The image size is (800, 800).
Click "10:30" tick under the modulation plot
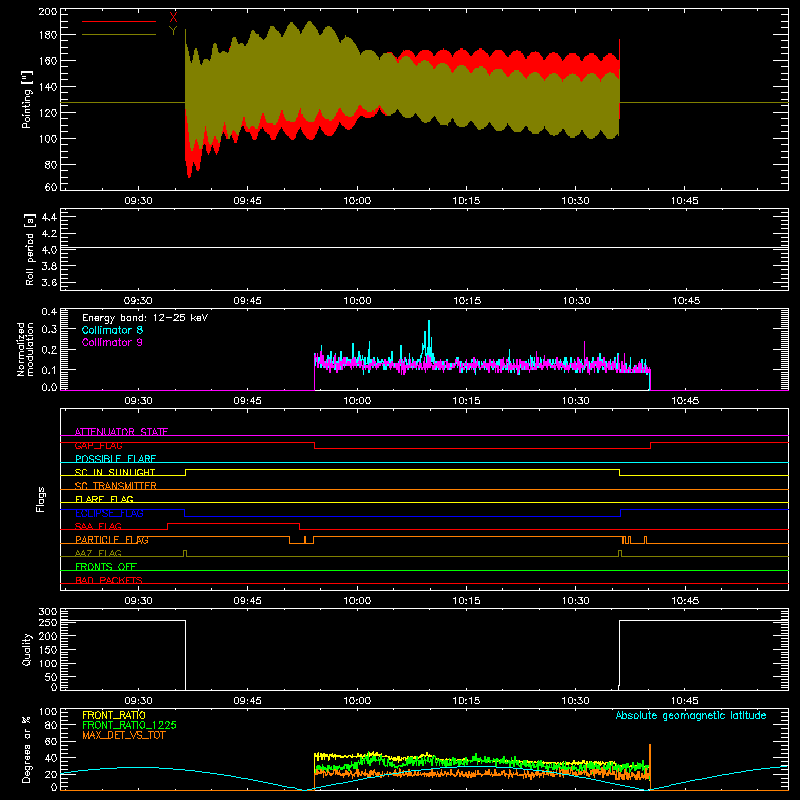(x=576, y=401)
